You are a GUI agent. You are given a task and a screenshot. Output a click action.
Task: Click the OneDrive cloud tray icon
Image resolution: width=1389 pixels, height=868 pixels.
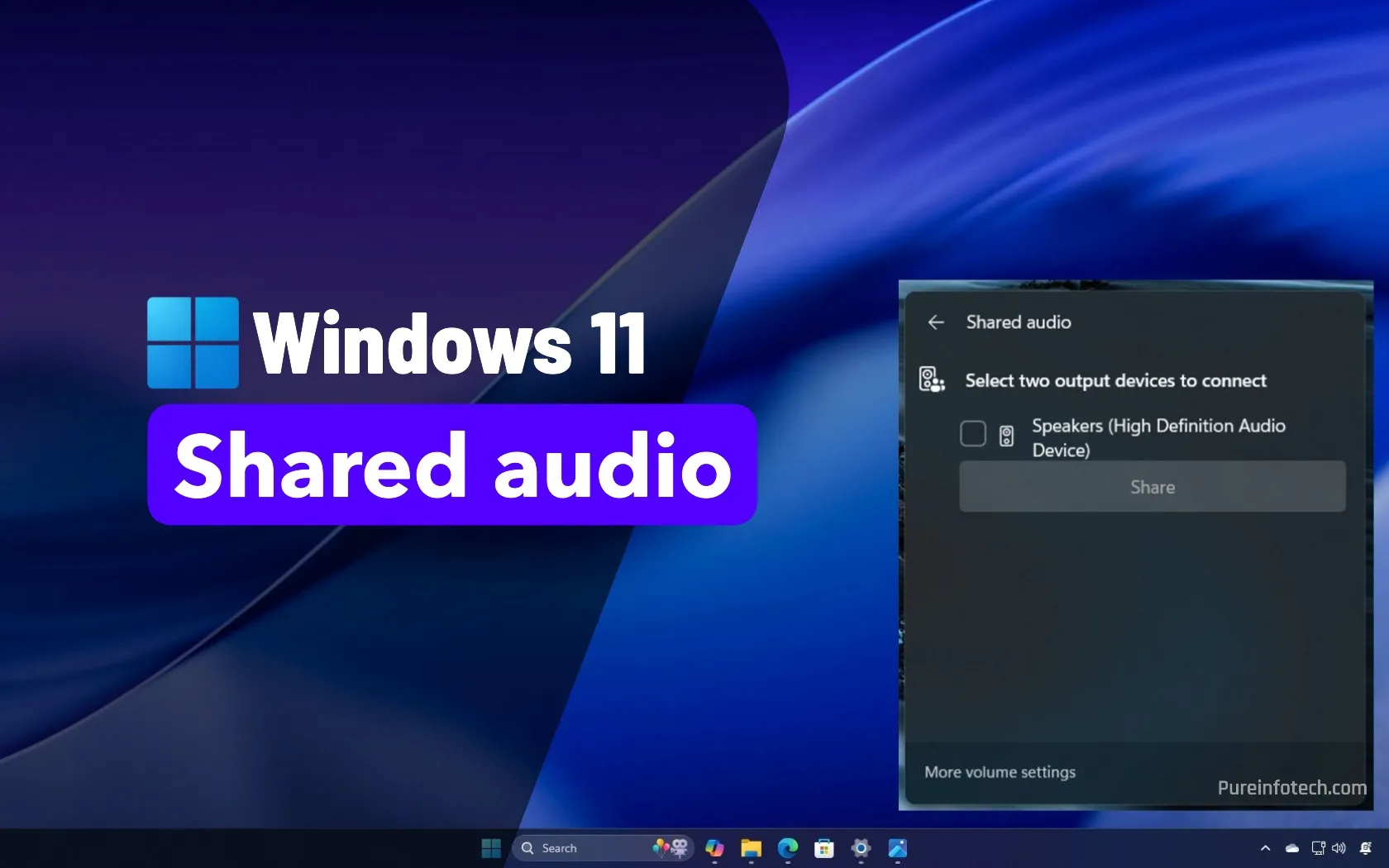coord(1292,848)
